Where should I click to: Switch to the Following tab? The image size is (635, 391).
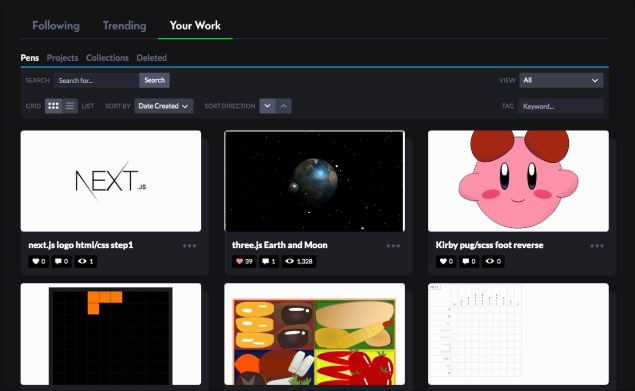[x=56, y=26]
